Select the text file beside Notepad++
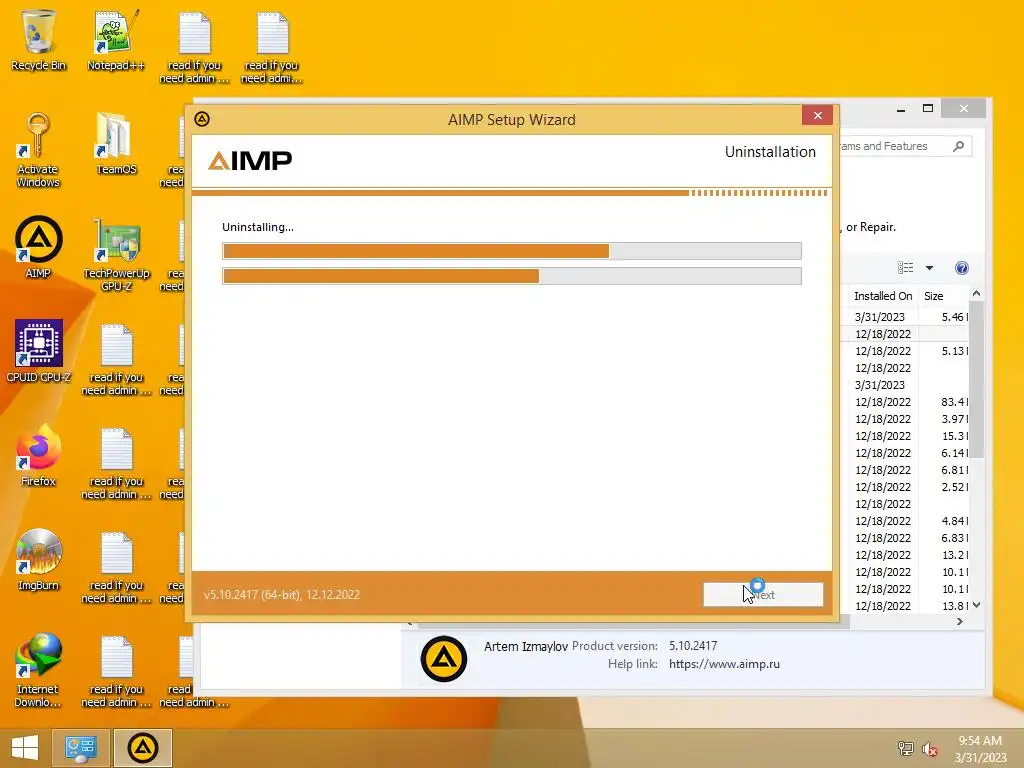Image resolution: width=1024 pixels, height=768 pixels. 195,46
